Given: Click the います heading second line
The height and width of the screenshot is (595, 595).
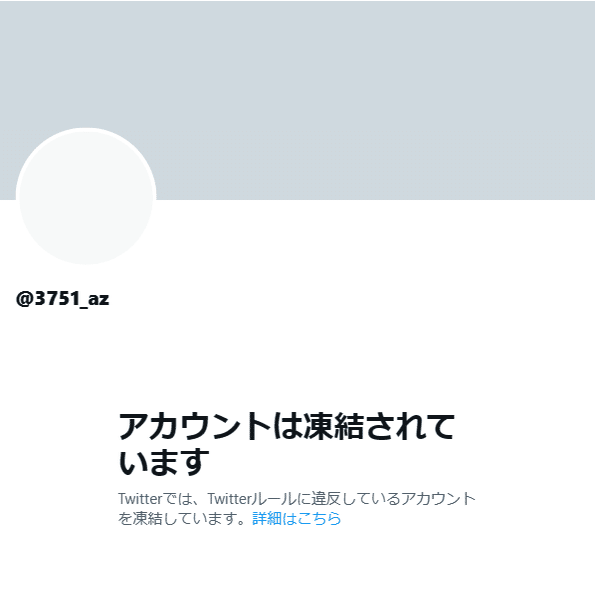Looking at the screenshot, I should point(164,462).
